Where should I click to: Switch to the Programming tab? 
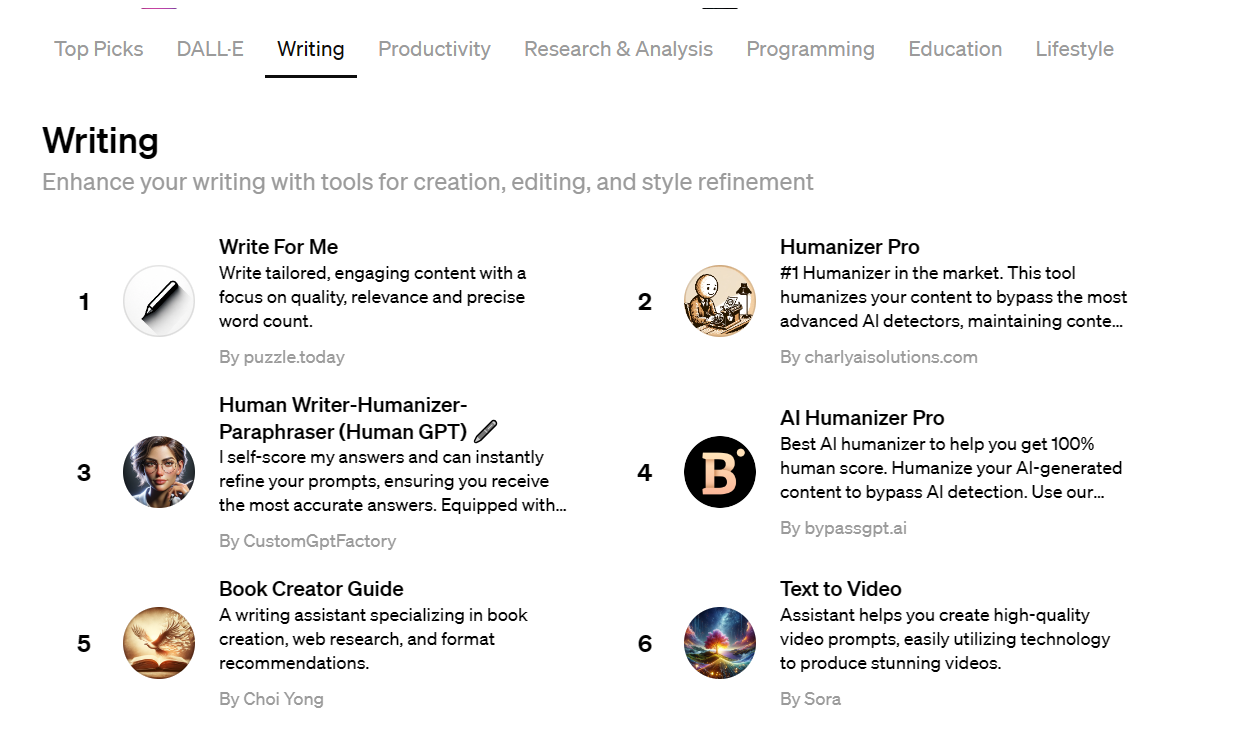tap(810, 49)
